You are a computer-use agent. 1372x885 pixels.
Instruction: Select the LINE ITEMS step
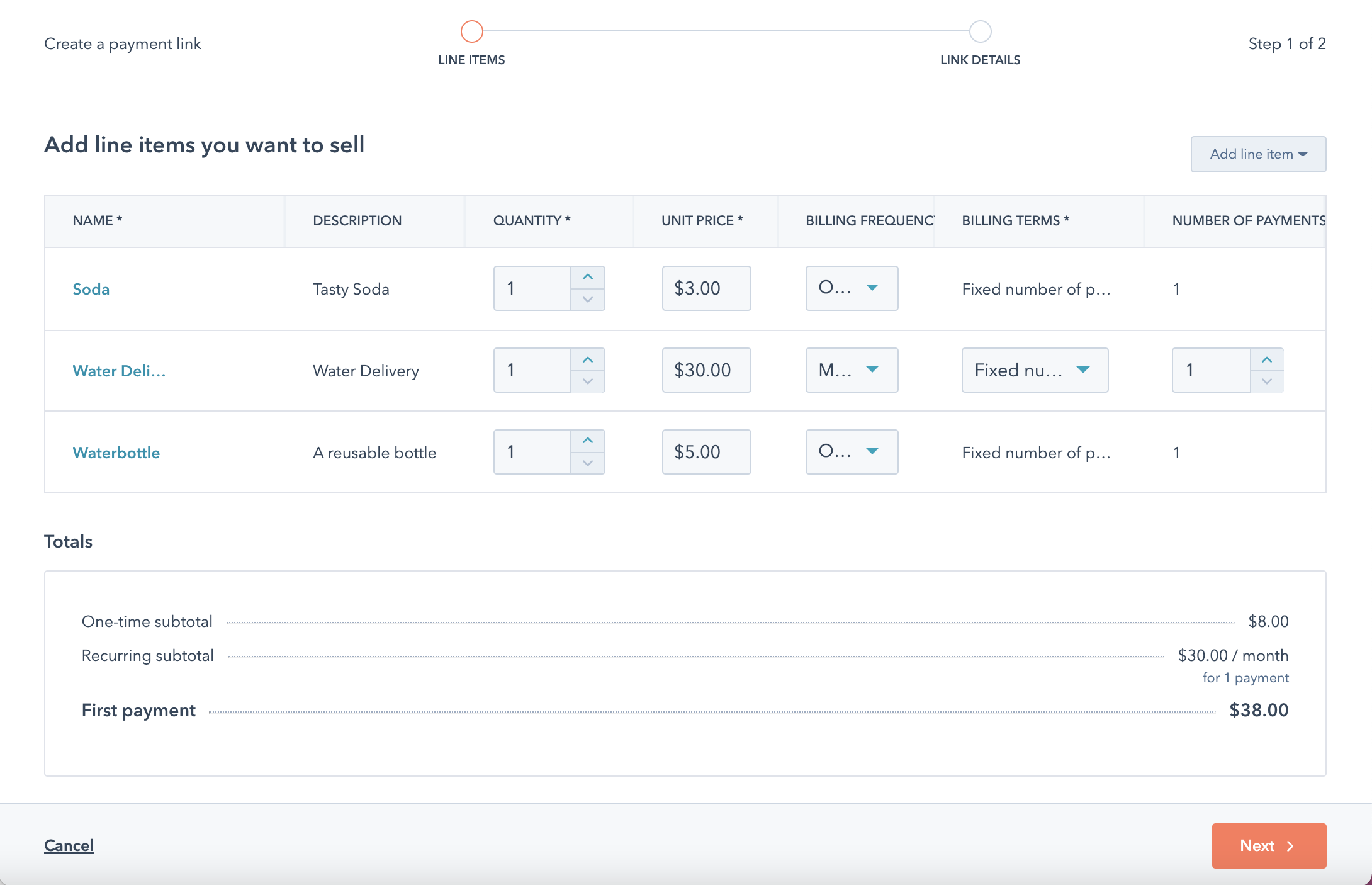pyautogui.click(x=471, y=30)
